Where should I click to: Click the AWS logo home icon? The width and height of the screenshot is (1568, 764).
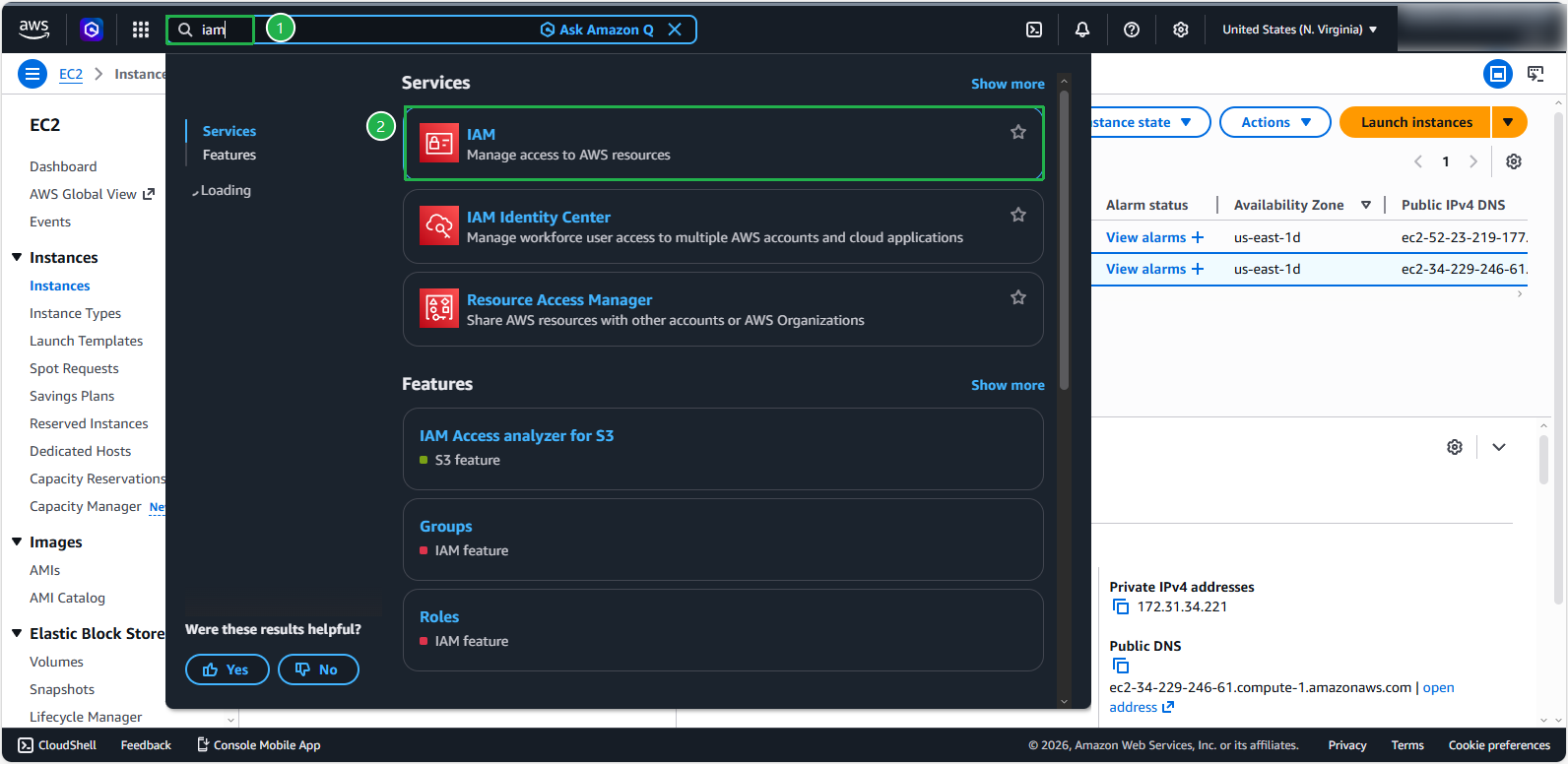coord(33,30)
